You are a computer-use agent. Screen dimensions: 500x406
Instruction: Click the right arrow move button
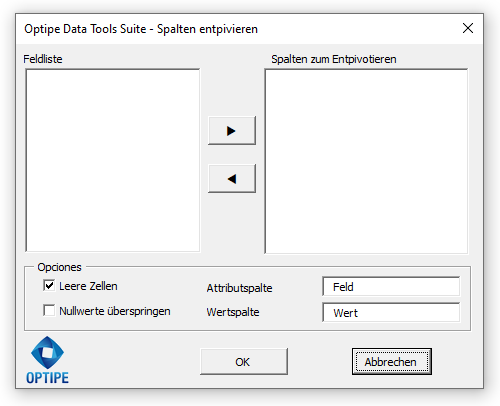click(232, 130)
